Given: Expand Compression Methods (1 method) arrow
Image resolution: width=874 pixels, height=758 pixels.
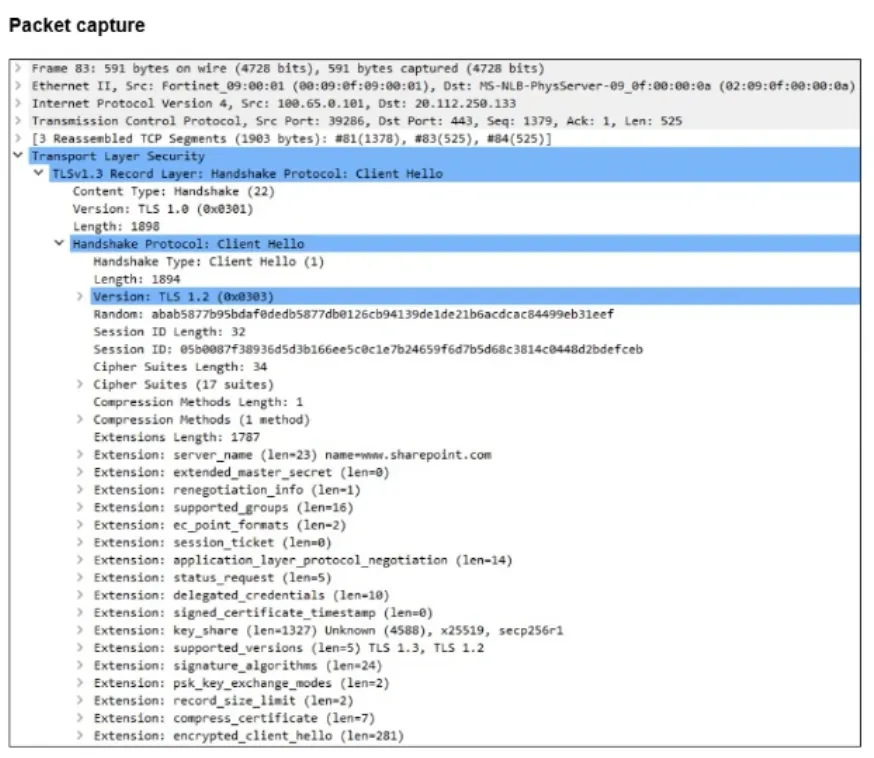Looking at the screenshot, I should (x=80, y=420).
